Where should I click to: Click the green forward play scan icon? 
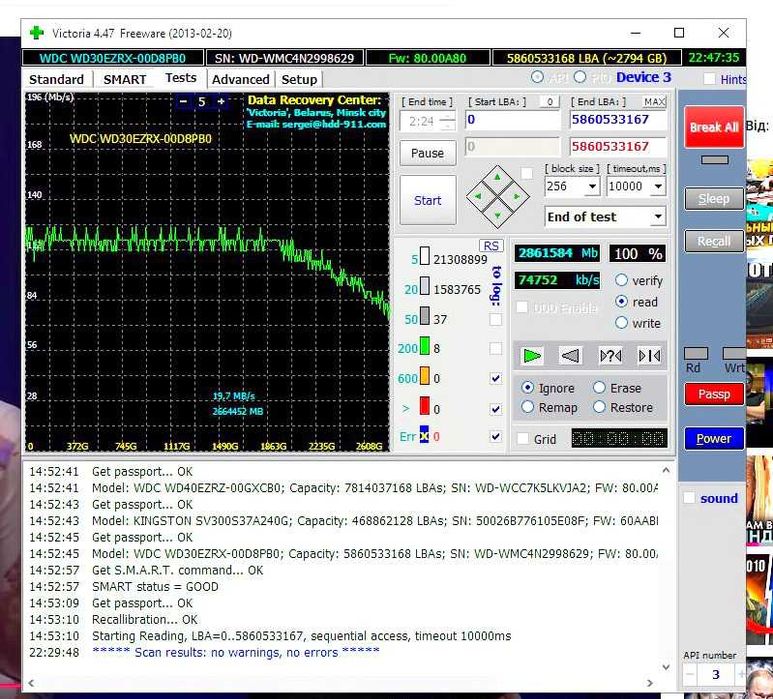532,355
